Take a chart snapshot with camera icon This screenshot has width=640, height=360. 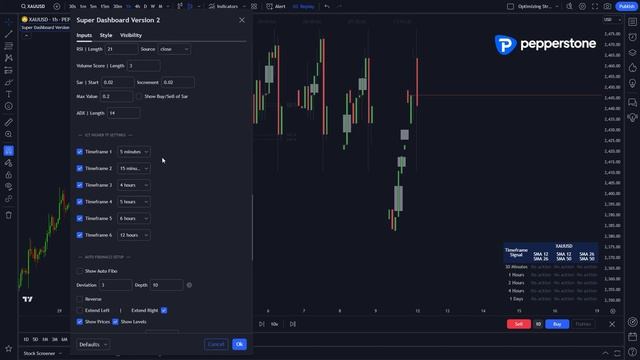point(607,6)
